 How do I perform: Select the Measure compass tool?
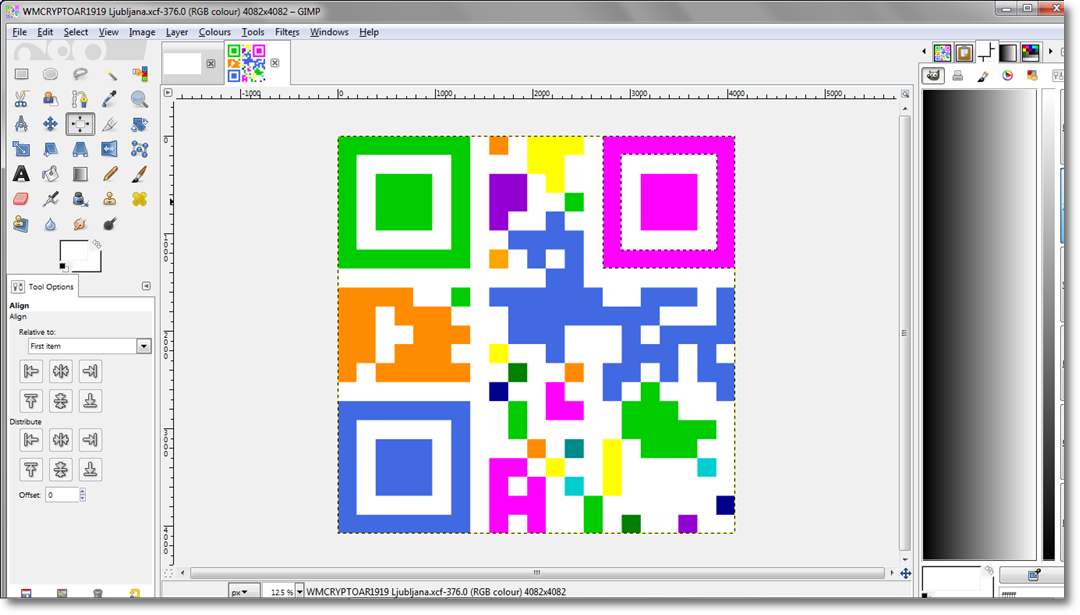(x=21, y=124)
